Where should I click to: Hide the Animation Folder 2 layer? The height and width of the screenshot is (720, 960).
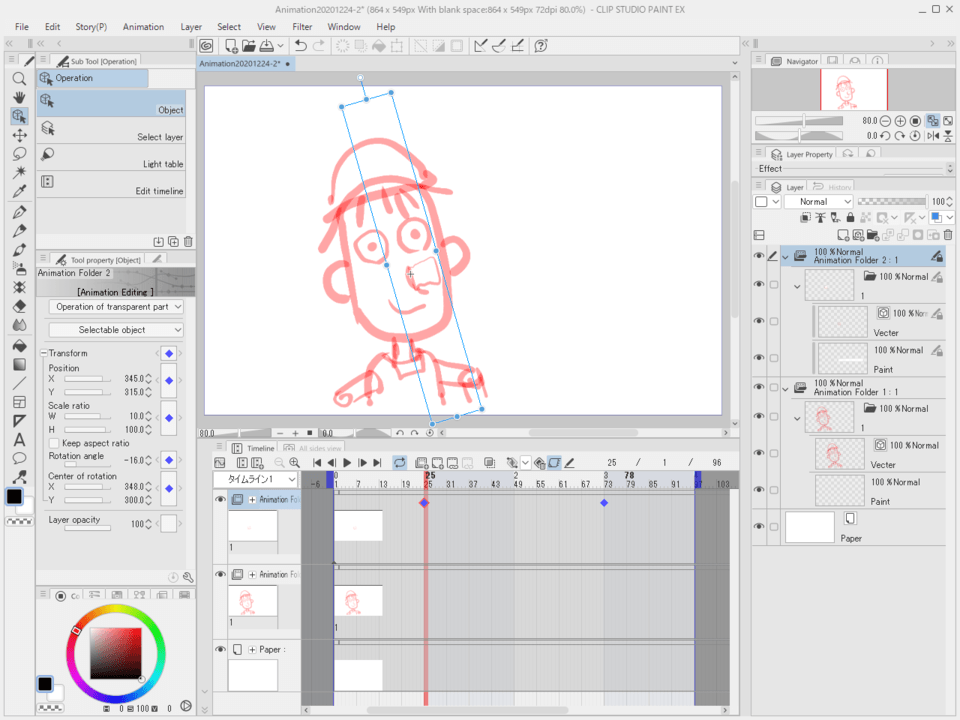point(759,256)
